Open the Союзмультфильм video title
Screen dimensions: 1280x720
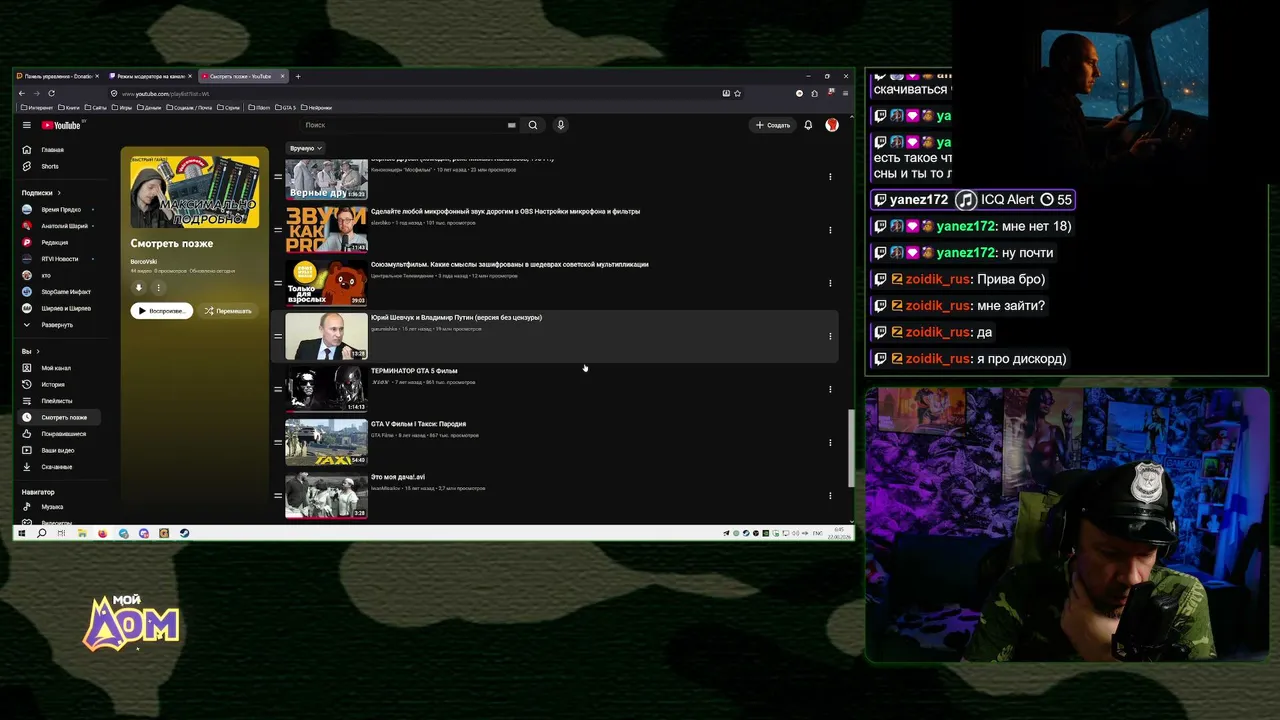pyautogui.click(x=510, y=265)
